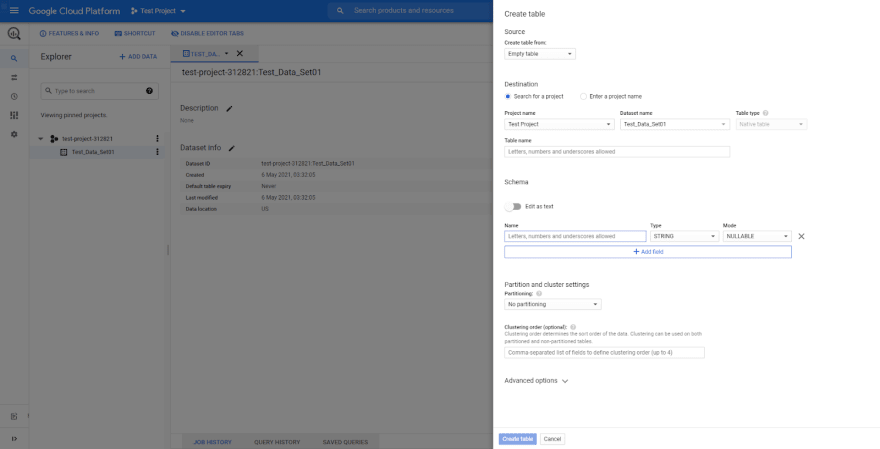Click the Cancel button
The height and width of the screenshot is (449, 880).
[552, 439]
